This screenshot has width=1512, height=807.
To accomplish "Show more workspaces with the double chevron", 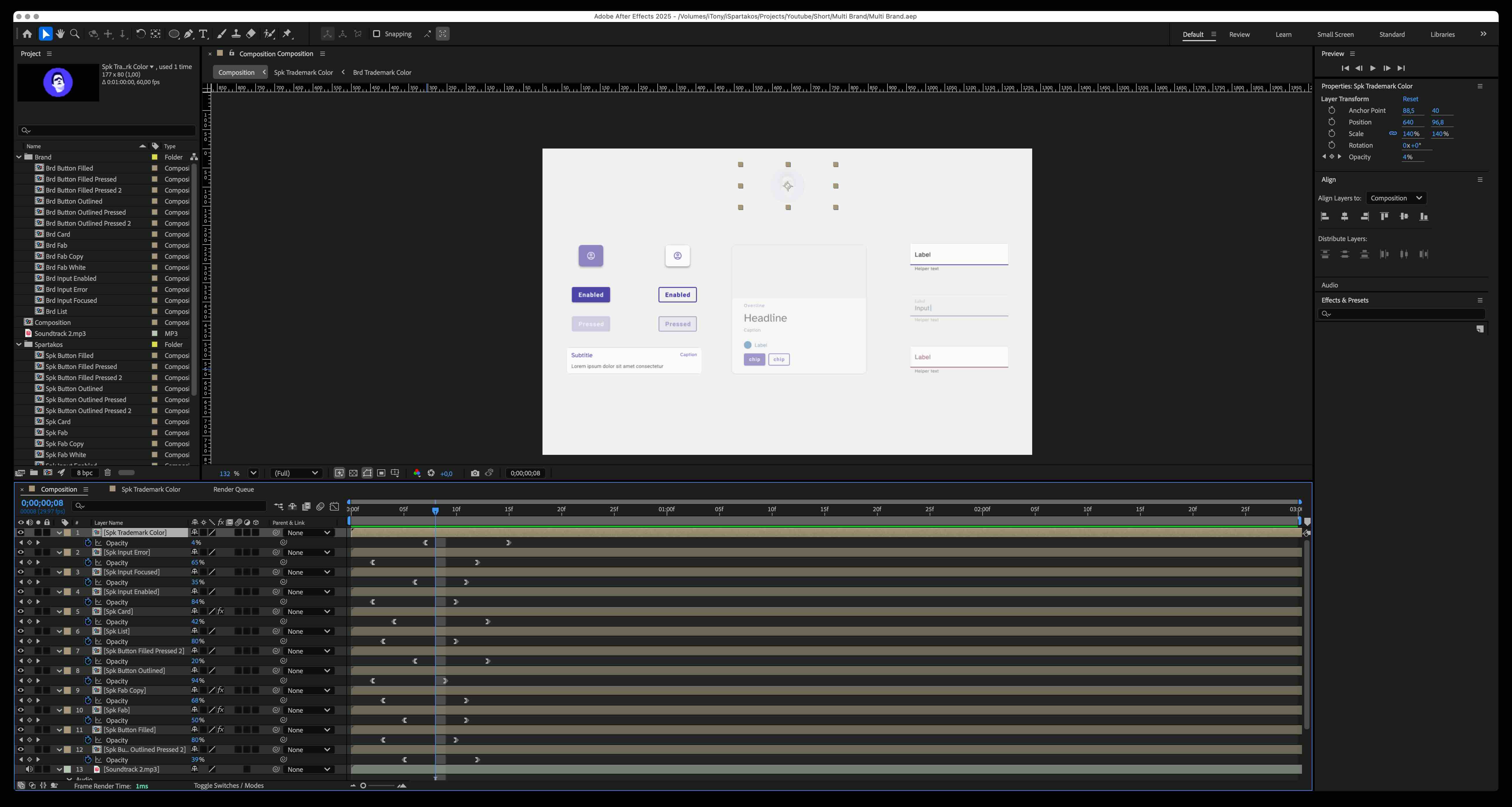I will (1483, 34).
